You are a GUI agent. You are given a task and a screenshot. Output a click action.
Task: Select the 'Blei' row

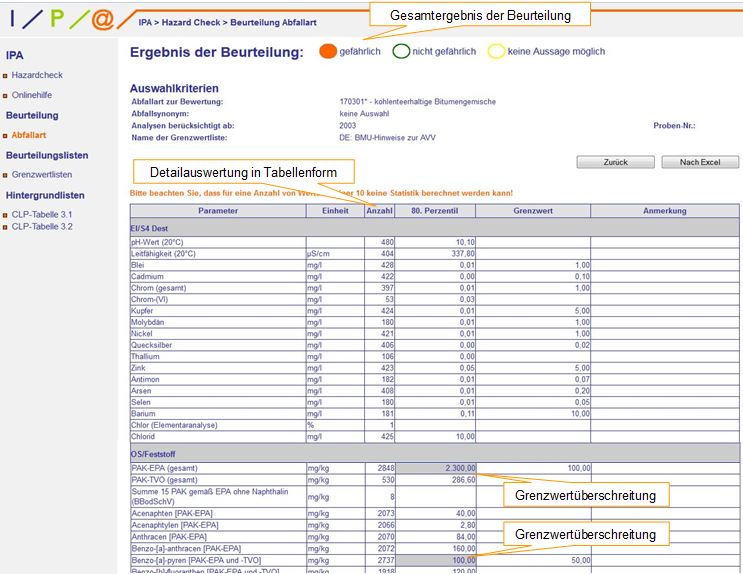[x=435, y=265]
